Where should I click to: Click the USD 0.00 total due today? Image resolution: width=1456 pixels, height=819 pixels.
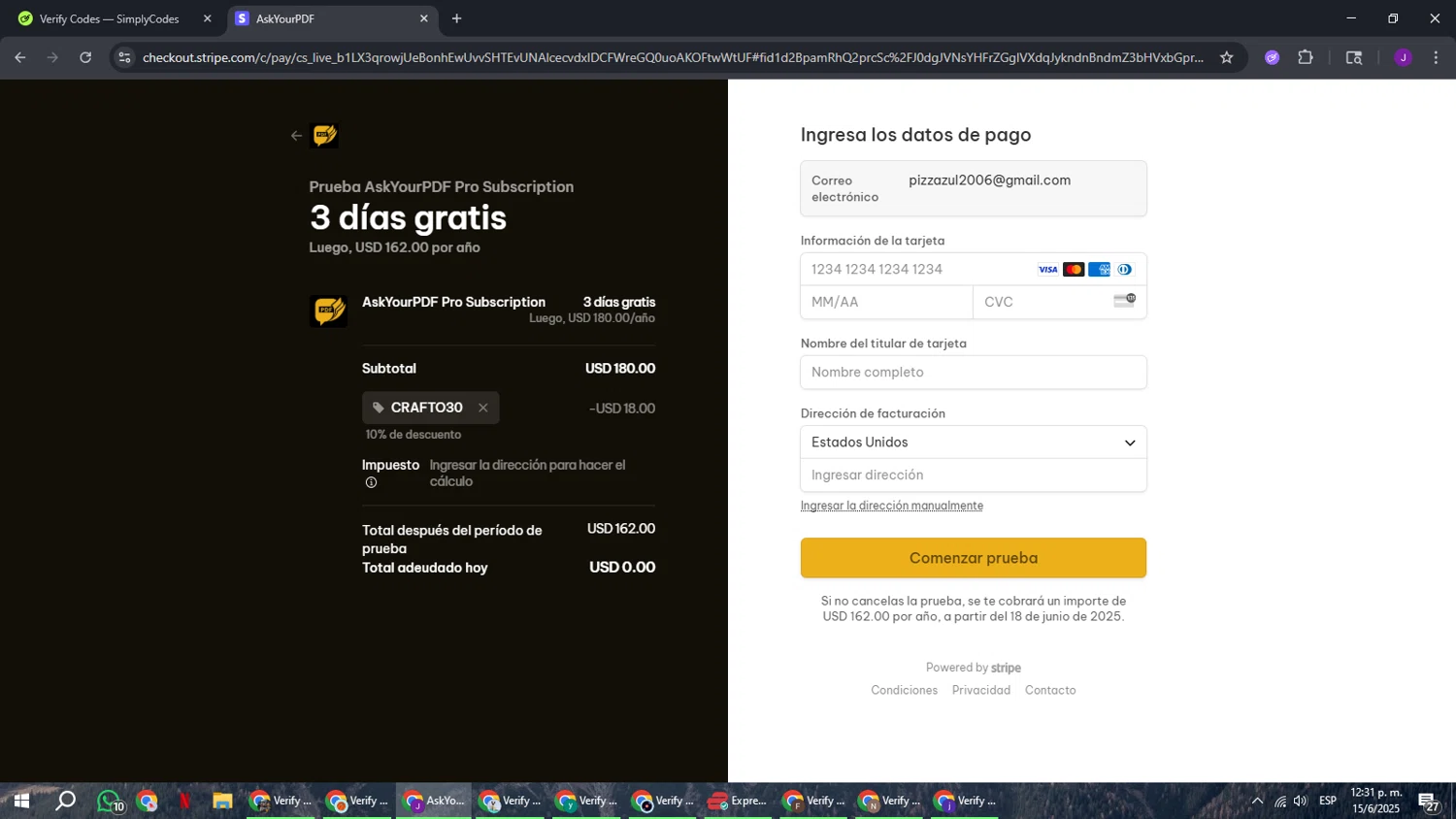622,568
